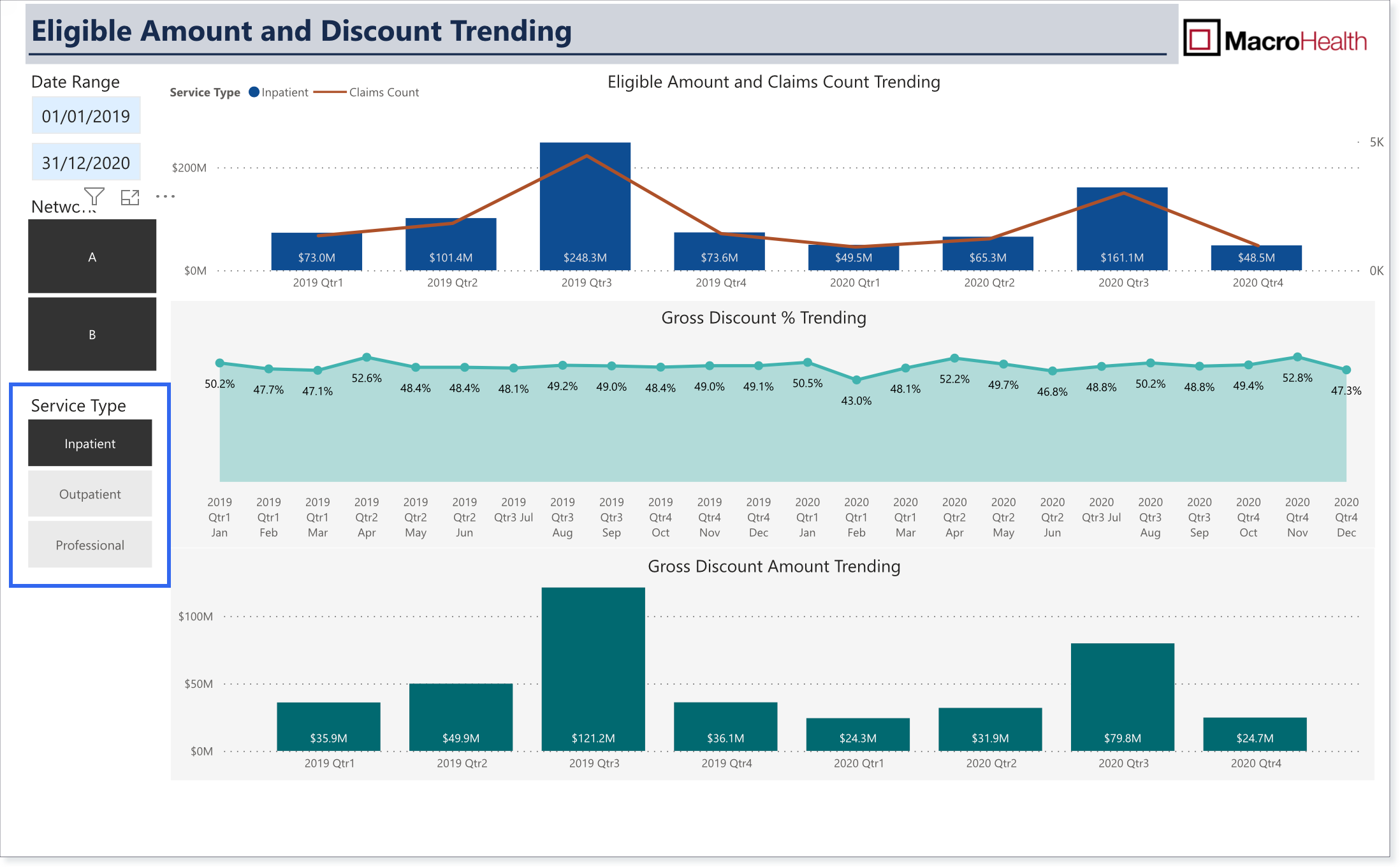Screen dimensions: 1400x867
Task: Click the 2020 Qtr3 $161.1M eligible bar
Action: [1122, 229]
